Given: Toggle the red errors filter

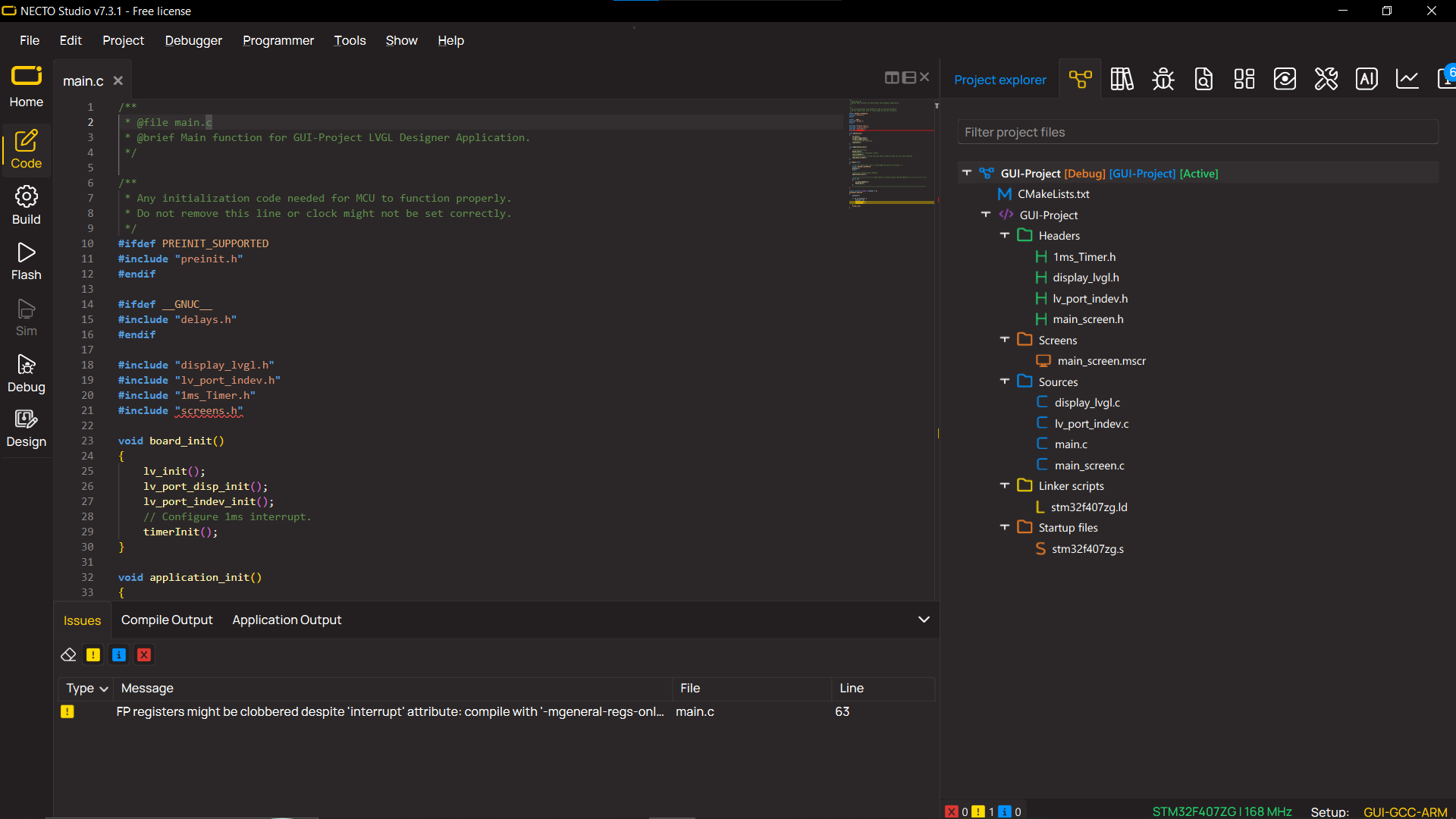Looking at the screenshot, I should click(144, 654).
